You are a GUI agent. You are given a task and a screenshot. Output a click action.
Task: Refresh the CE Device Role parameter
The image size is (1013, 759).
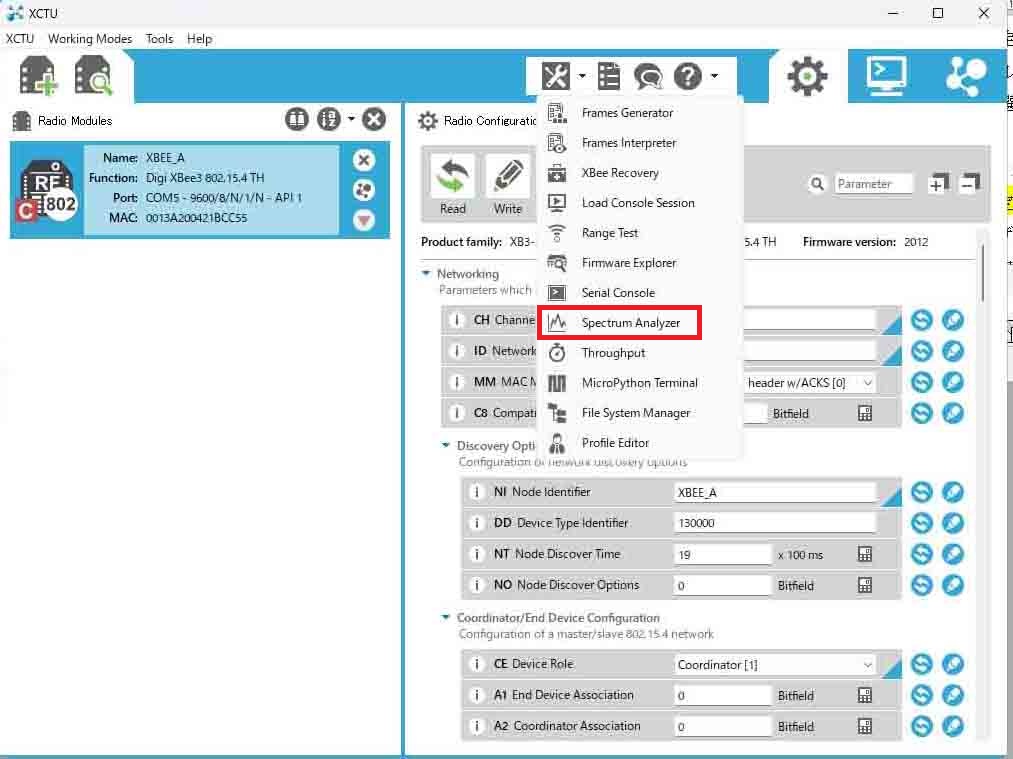[x=922, y=664]
